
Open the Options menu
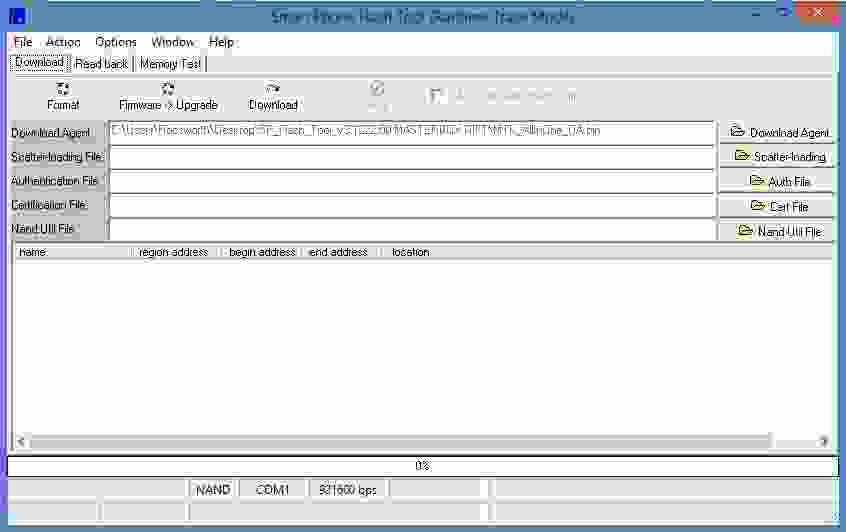tap(116, 42)
